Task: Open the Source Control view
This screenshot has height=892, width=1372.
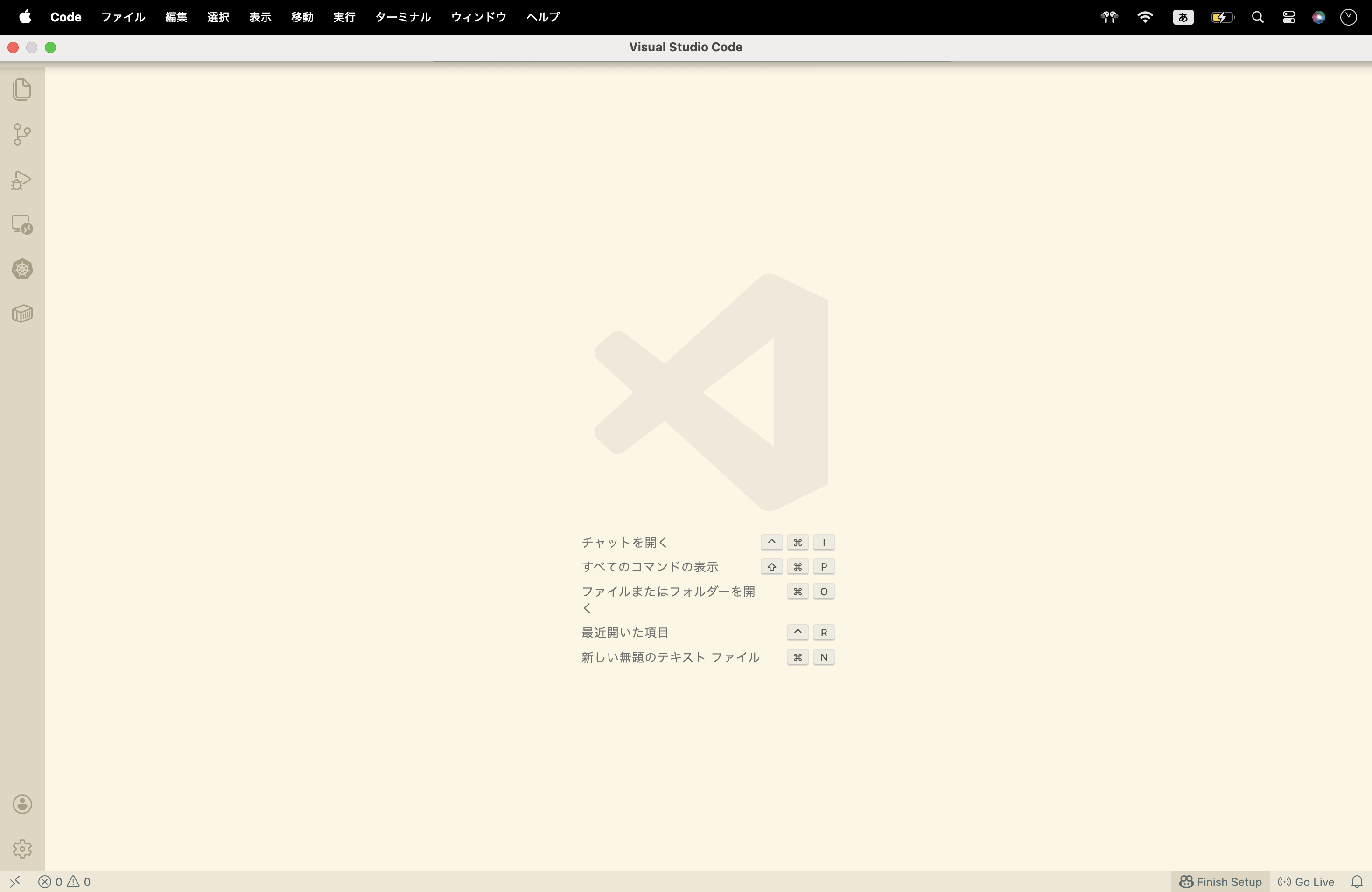Action: [22, 134]
